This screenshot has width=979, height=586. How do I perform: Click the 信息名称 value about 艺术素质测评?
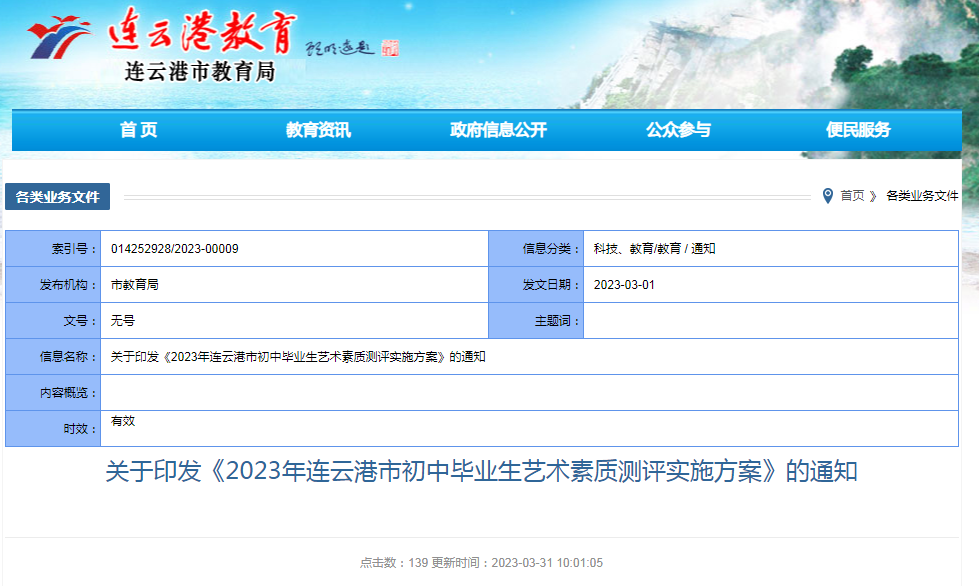click(298, 357)
